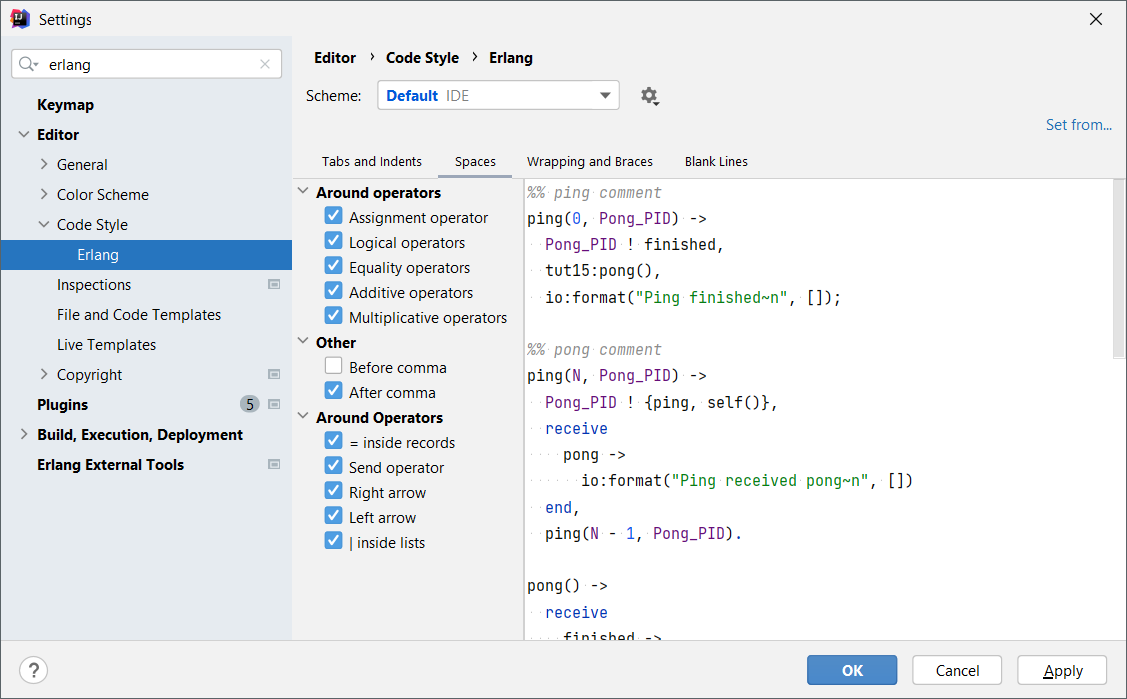Click the search magnifier icon in the search field
1127x699 pixels.
pyautogui.click(x=28, y=64)
